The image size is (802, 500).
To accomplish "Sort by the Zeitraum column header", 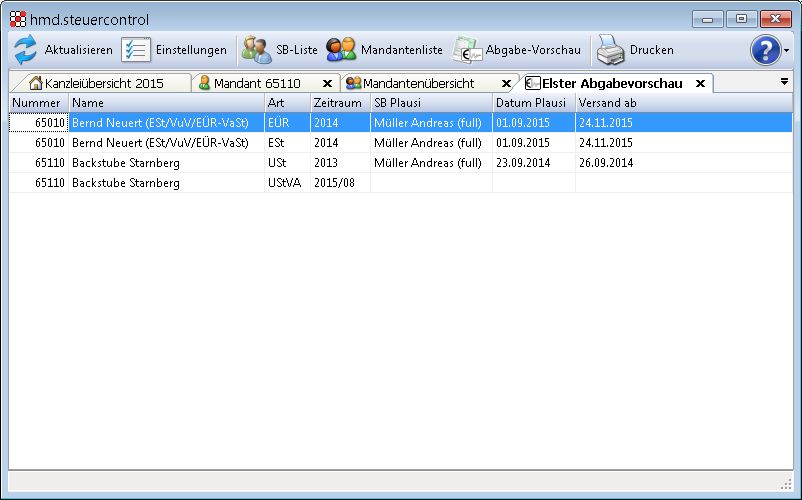I will click(x=338, y=103).
